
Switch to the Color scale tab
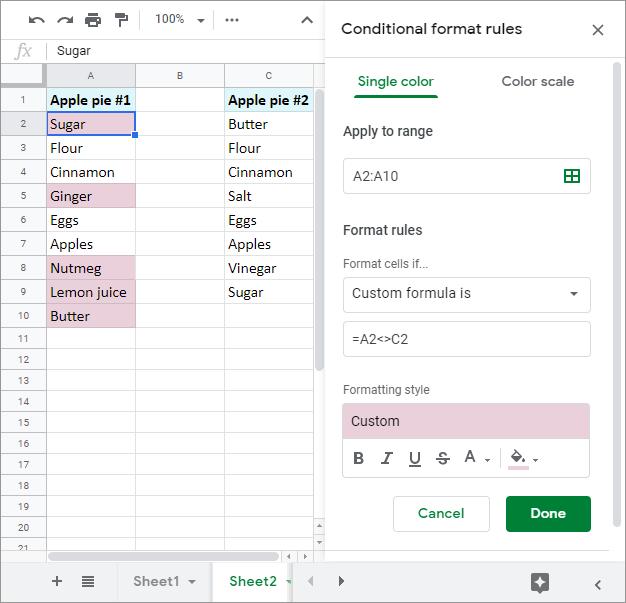(x=537, y=81)
